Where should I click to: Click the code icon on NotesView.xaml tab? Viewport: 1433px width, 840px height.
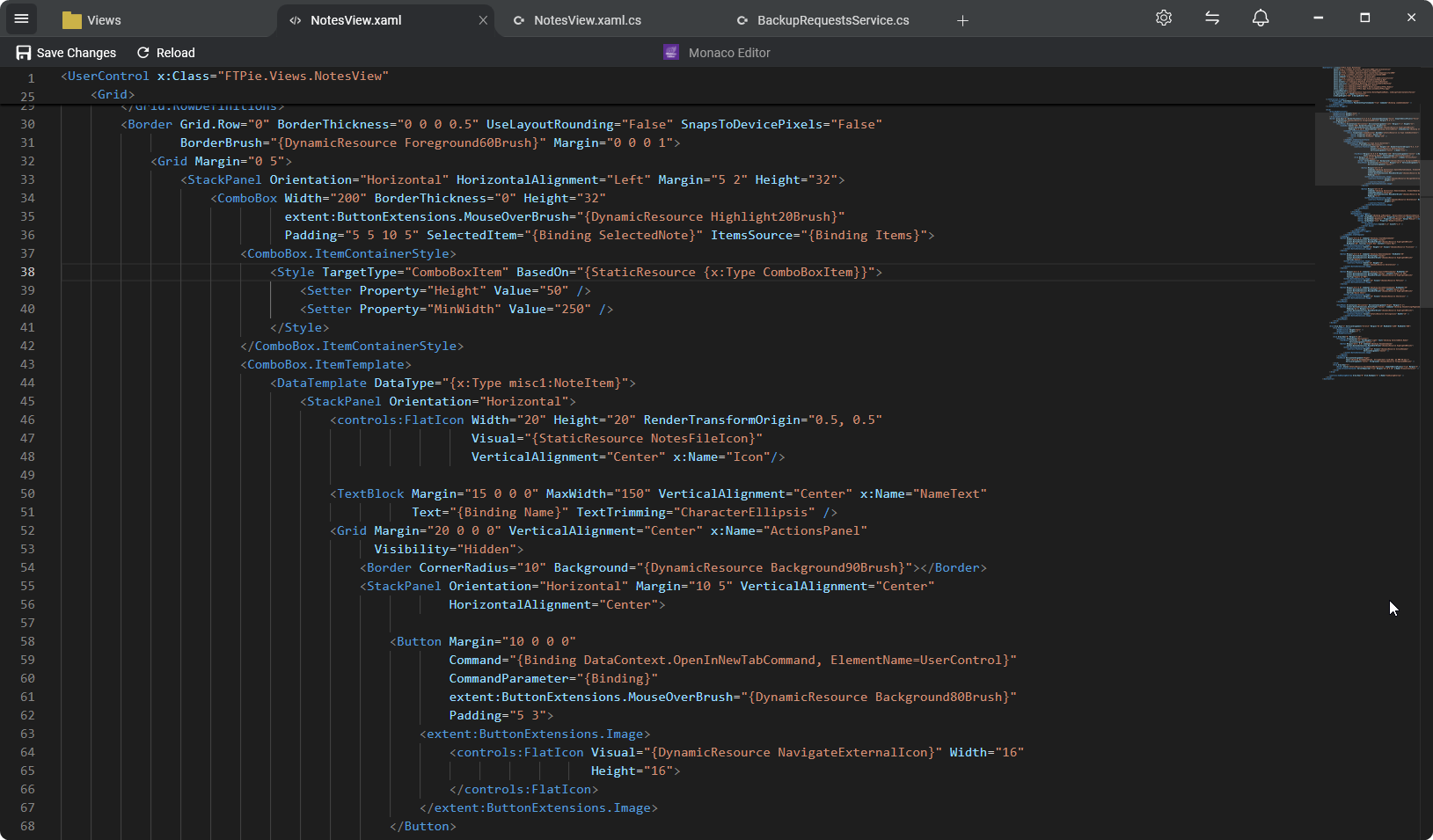click(295, 19)
